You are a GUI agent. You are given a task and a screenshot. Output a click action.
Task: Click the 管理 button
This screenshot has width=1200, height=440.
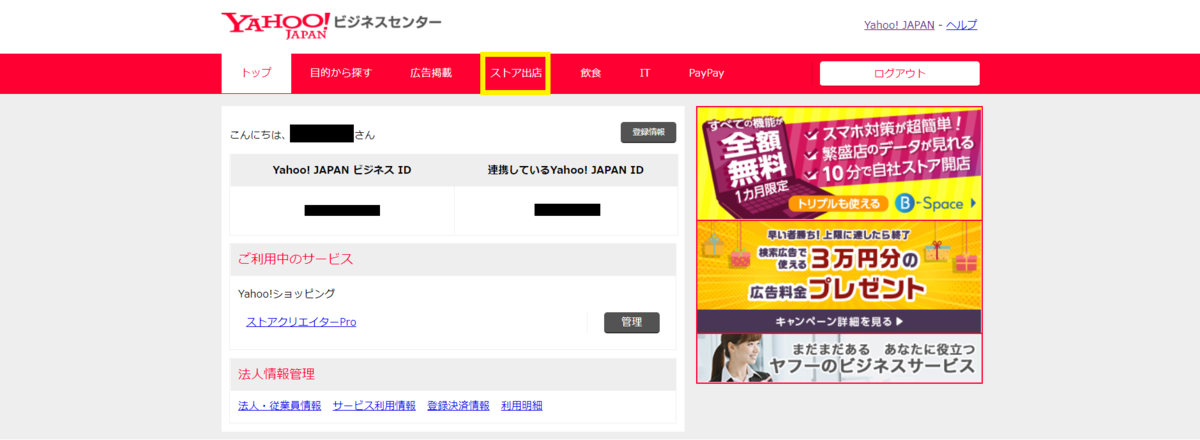(x=632, y=322)
